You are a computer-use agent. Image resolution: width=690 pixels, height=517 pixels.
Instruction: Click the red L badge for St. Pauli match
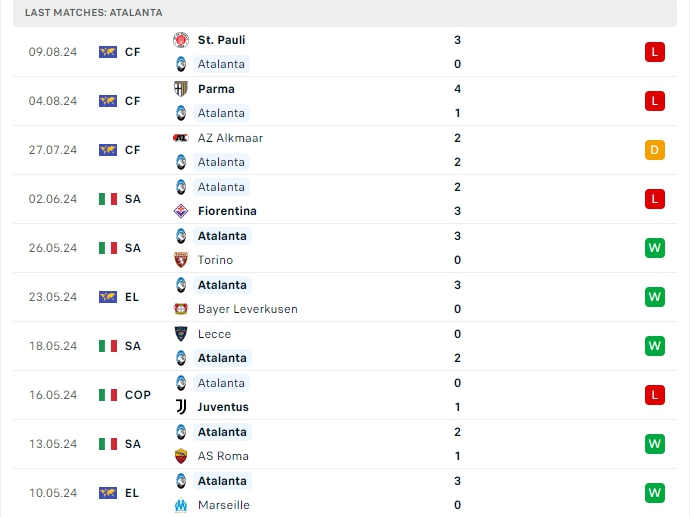coord(655,52)
